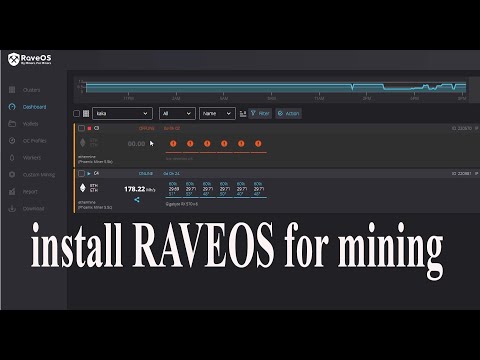Expand the "kaka" cluster dropdown
The width and height of the screenshot is (480, 360).
click(x=122, y=113)
